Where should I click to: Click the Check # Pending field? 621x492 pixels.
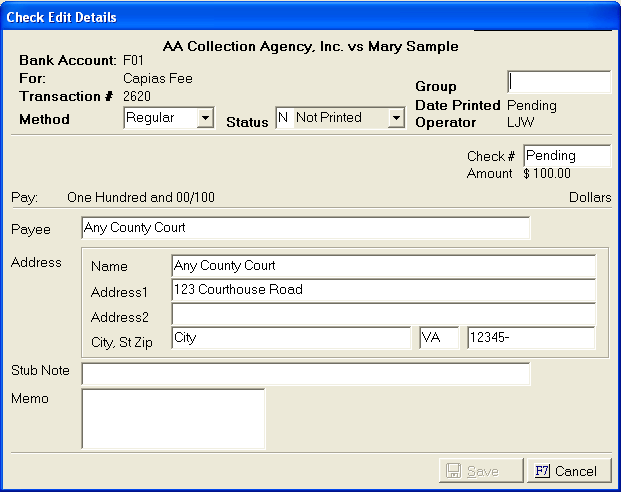tap(566, 156)
